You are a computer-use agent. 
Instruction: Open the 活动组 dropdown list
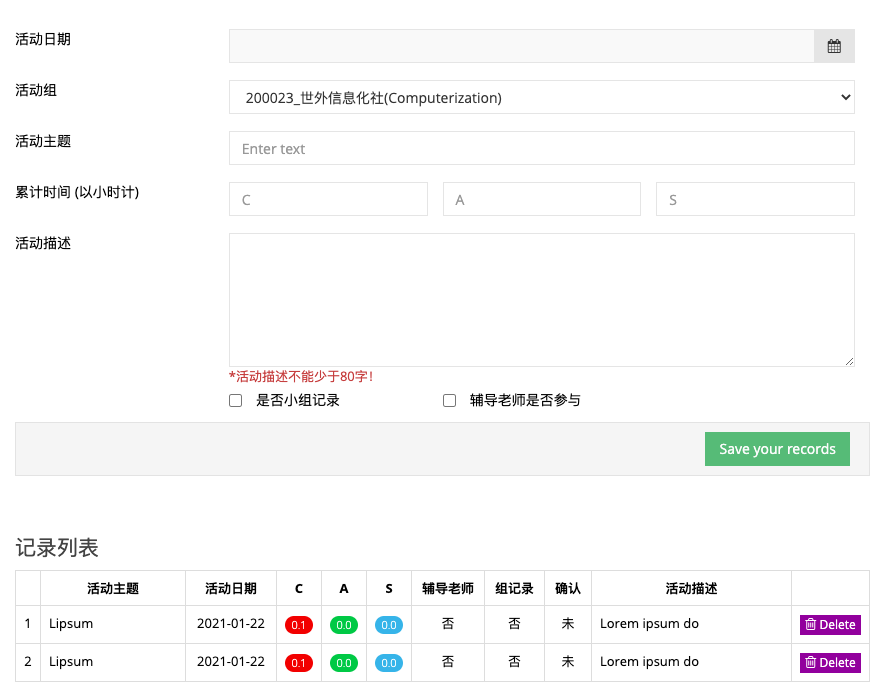point(541,98)
